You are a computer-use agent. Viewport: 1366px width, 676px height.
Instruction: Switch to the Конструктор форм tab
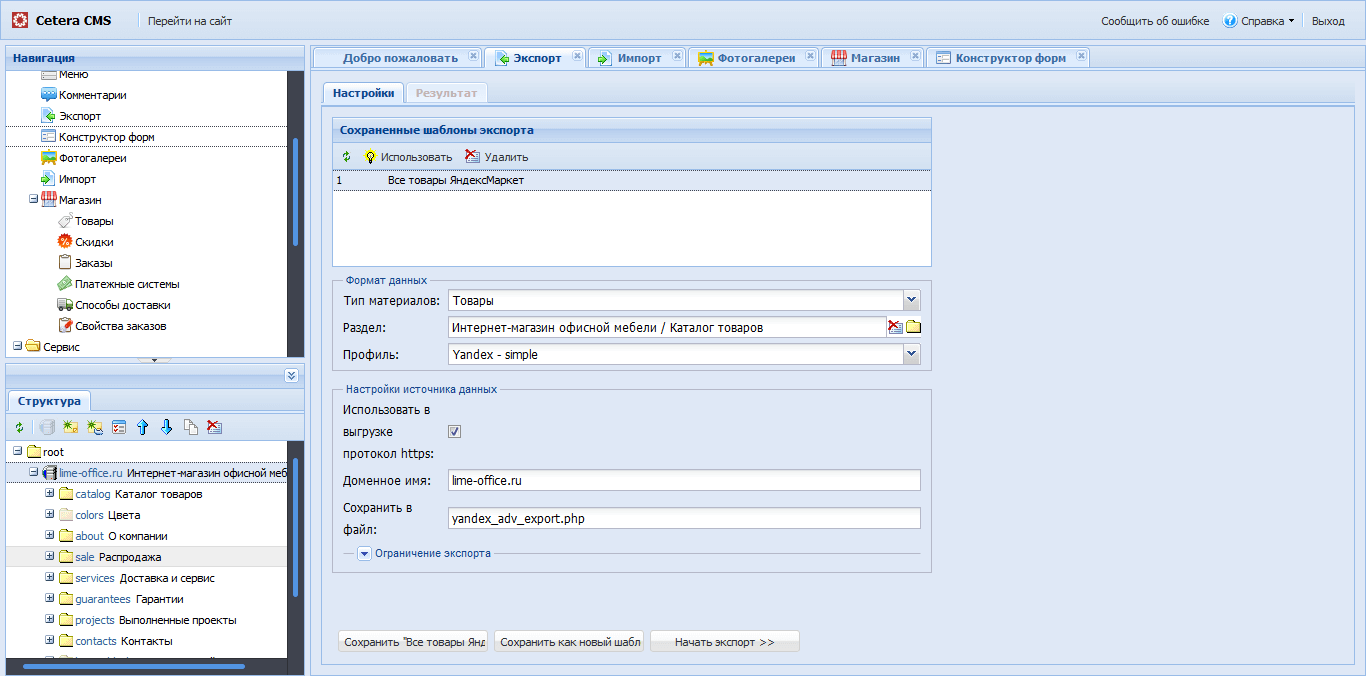1009,58
